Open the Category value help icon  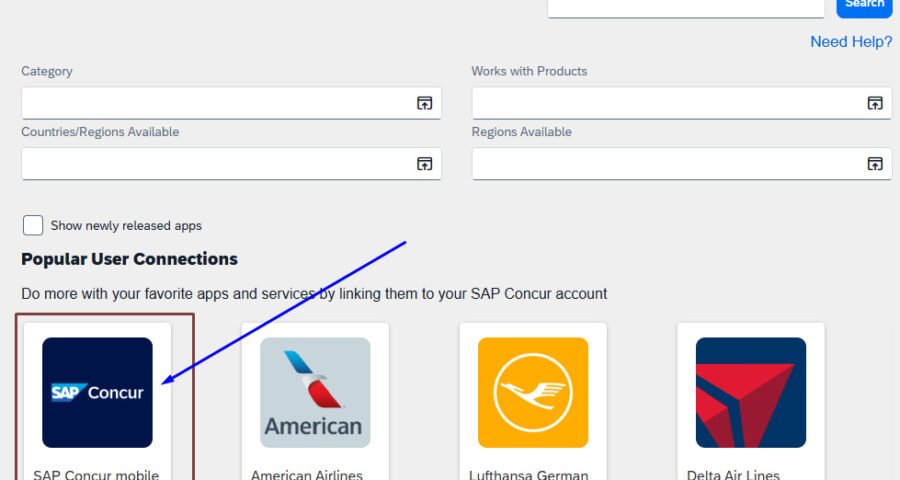(424, 103)
